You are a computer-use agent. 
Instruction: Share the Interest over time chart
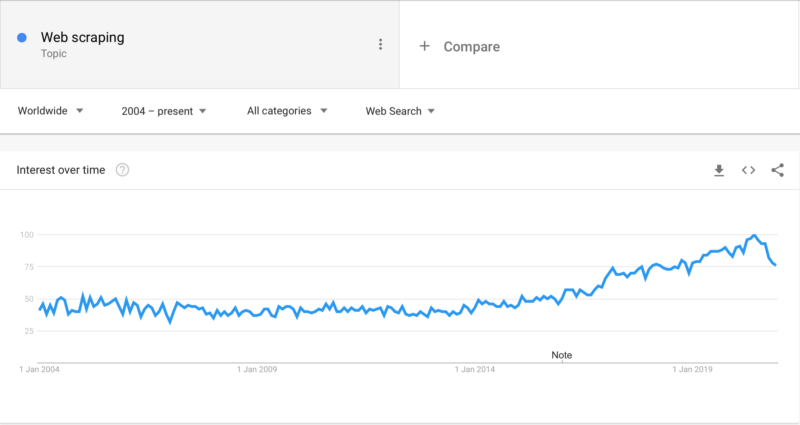(778, 170)
